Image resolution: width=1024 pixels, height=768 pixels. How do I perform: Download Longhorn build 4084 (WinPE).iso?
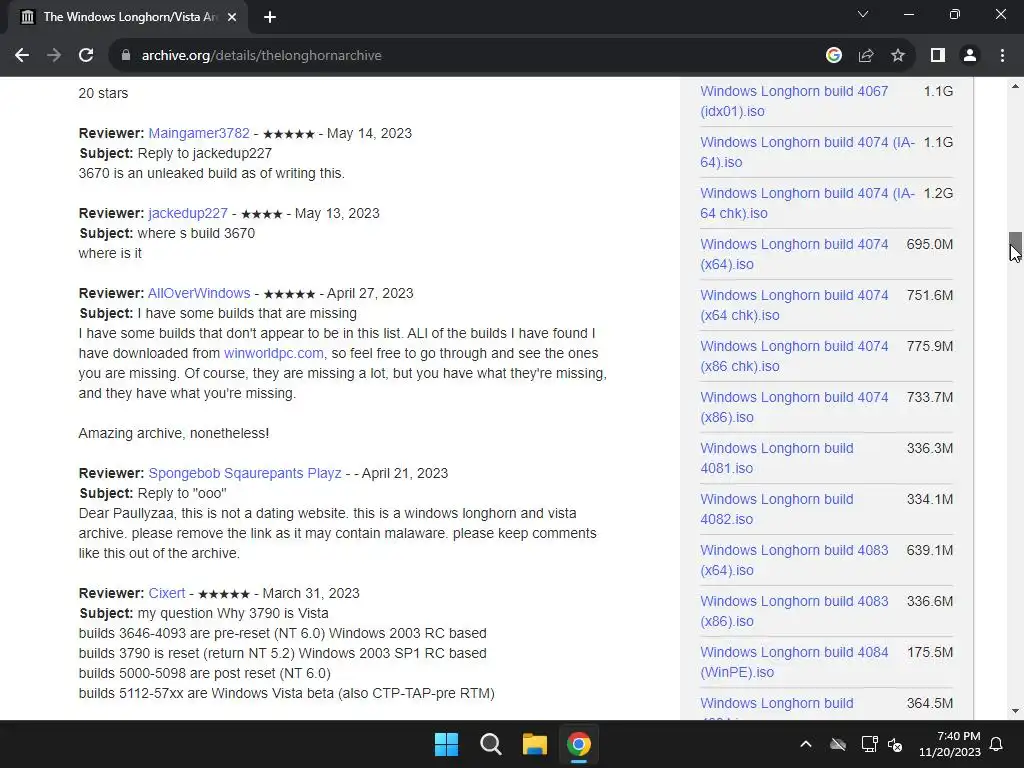click(794, 662)
